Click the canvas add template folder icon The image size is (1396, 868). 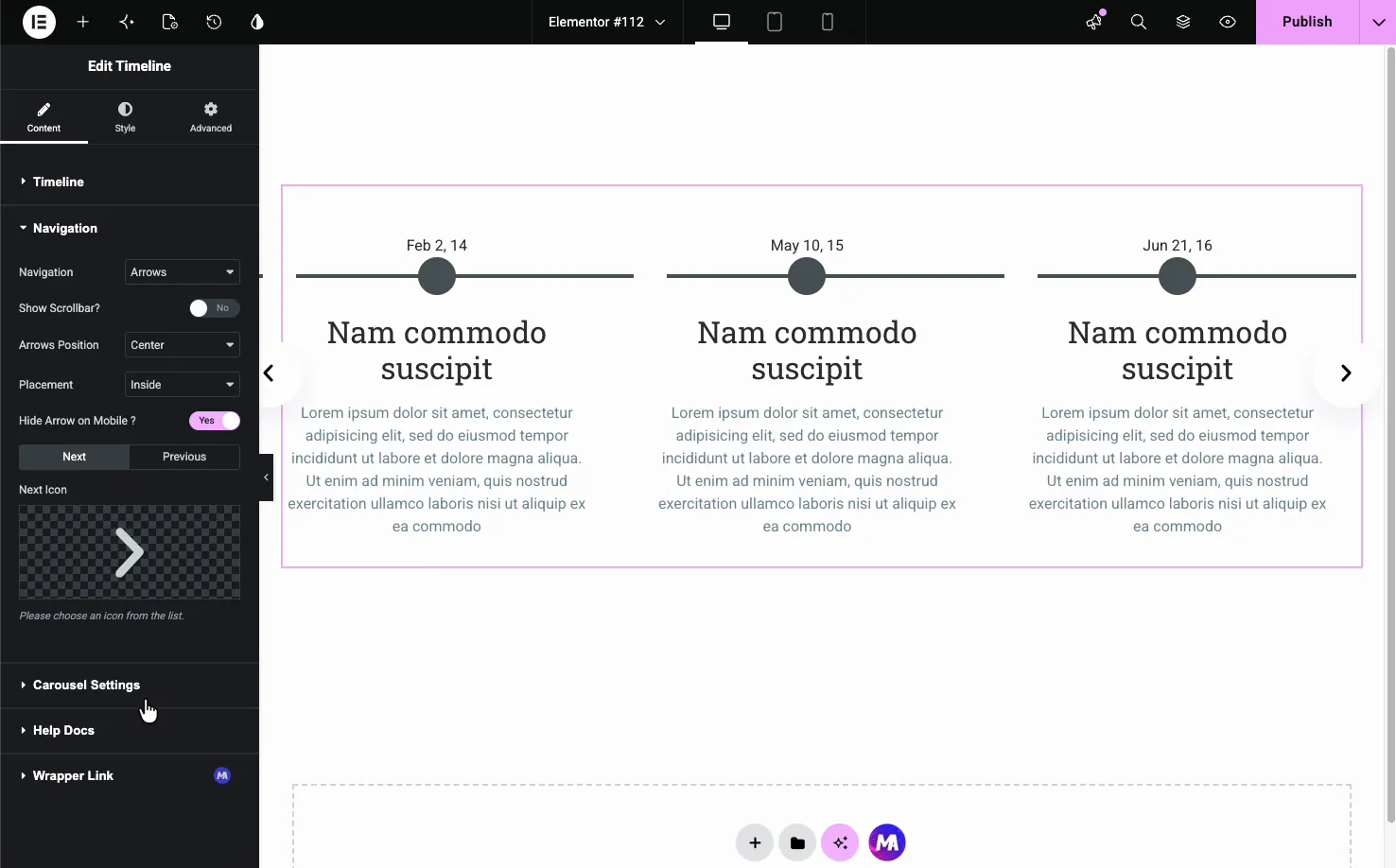coord(797,842)
